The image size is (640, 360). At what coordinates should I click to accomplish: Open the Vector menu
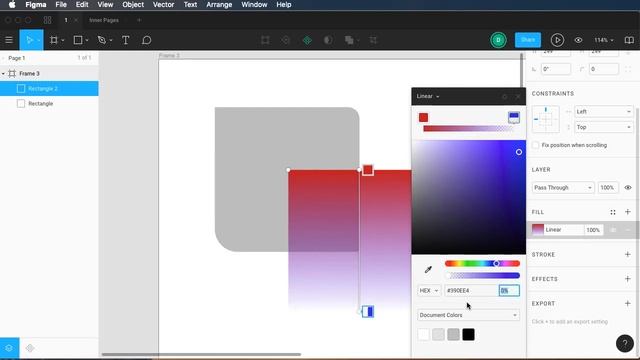[x=163, y=5]
